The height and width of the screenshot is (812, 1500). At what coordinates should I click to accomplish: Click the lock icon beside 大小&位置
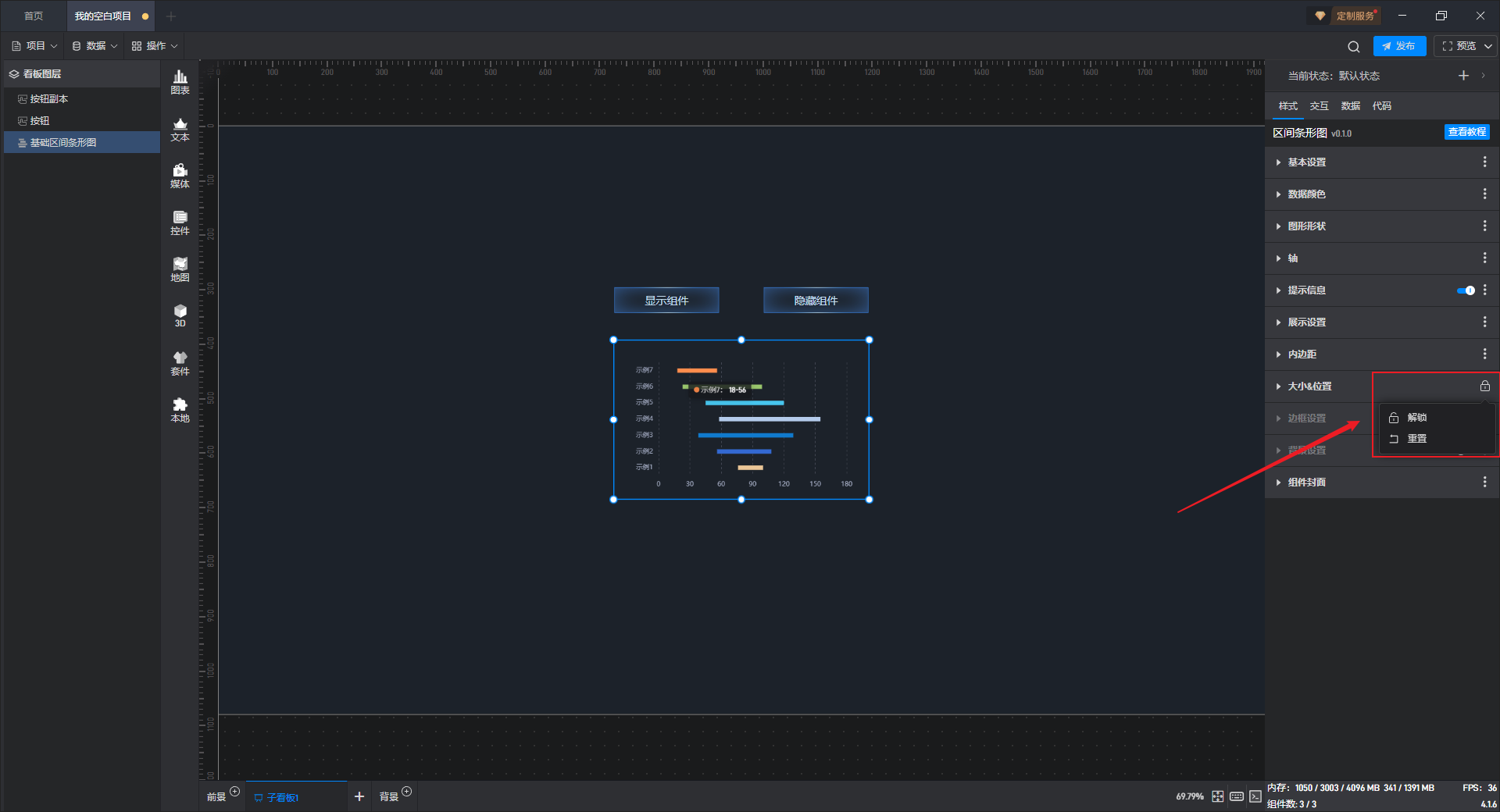click(x=1484, y=386)
